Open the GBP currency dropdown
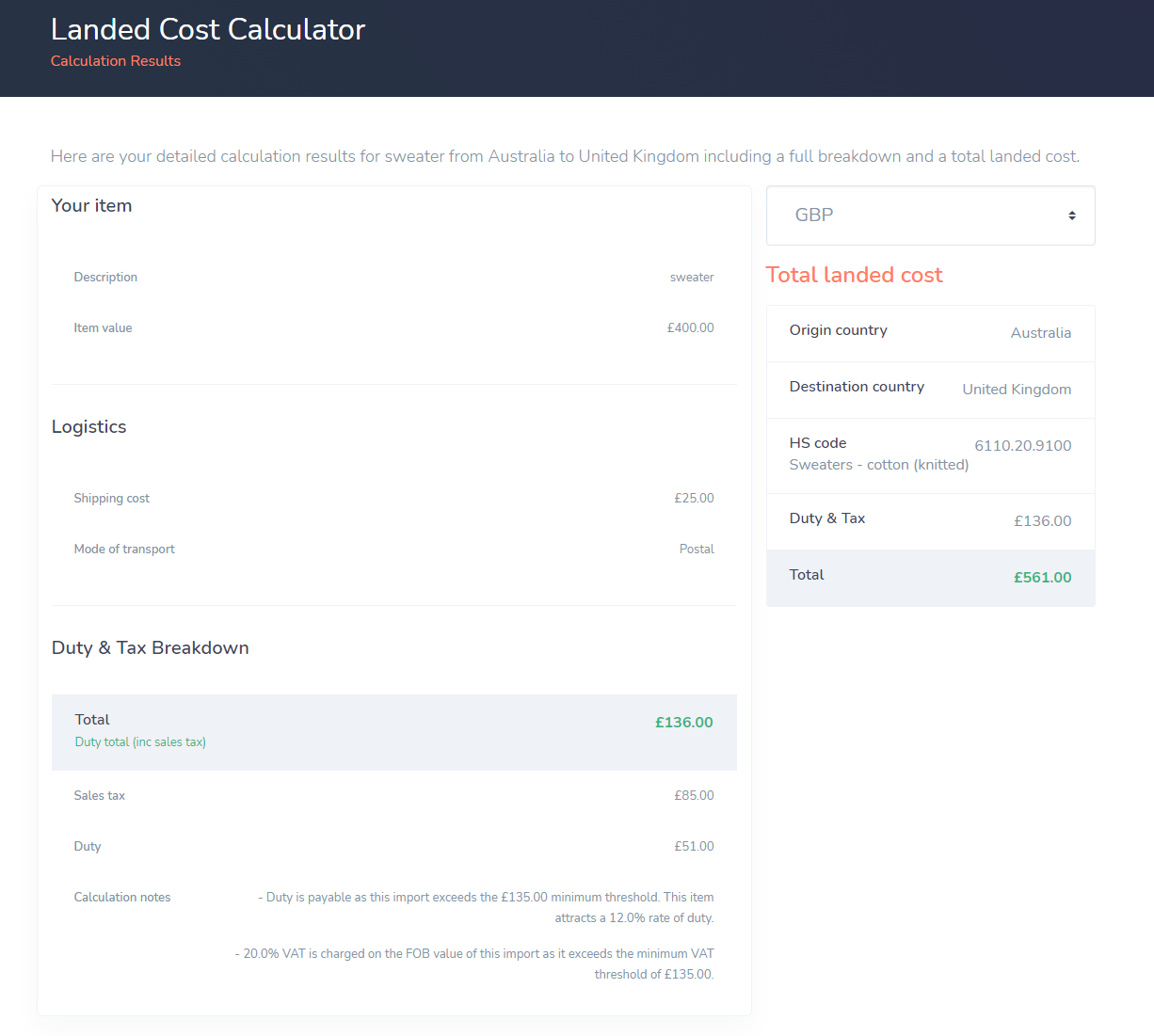This screenshot has height=1036, width=1154. tap(930, 215)
